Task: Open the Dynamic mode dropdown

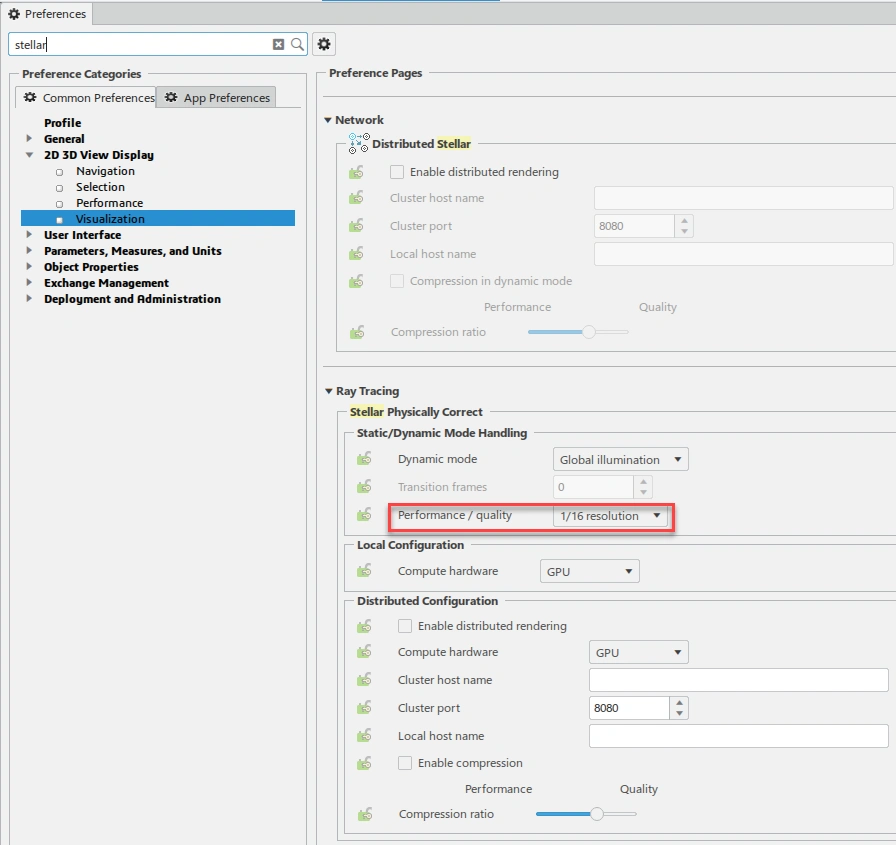Action: (x=620, y=460)
